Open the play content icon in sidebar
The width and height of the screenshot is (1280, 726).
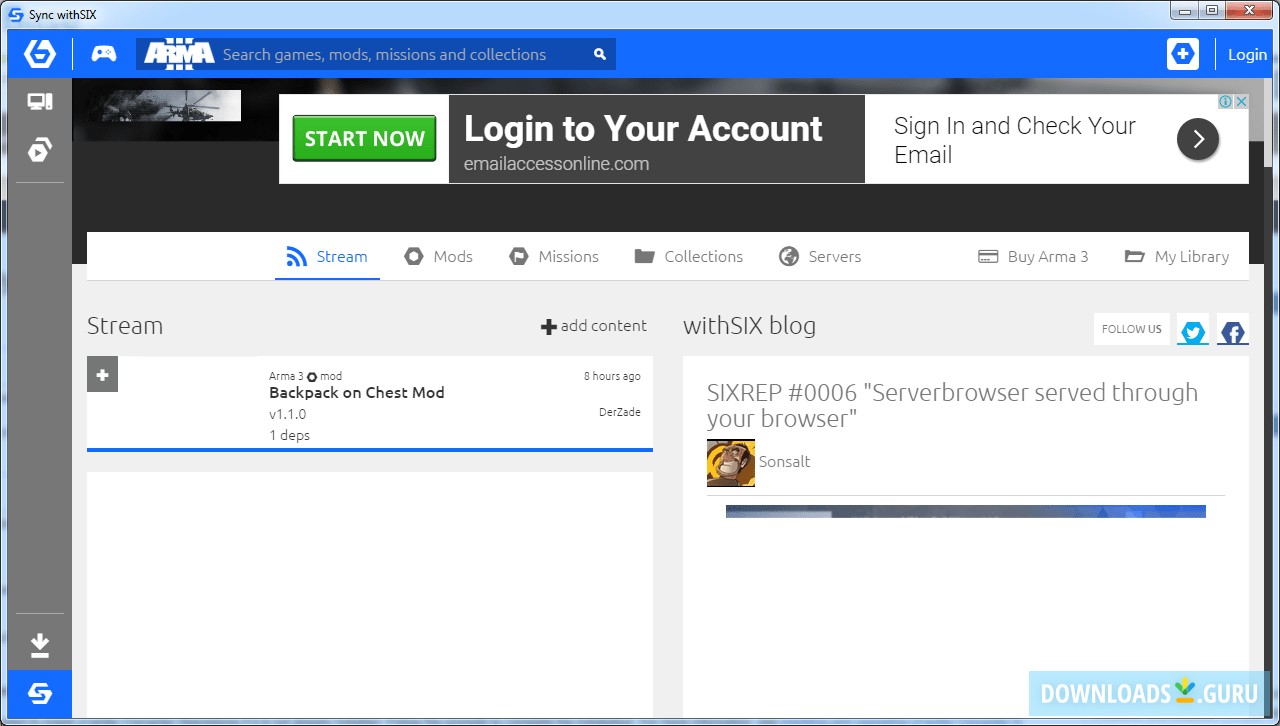tap(40, 150)
